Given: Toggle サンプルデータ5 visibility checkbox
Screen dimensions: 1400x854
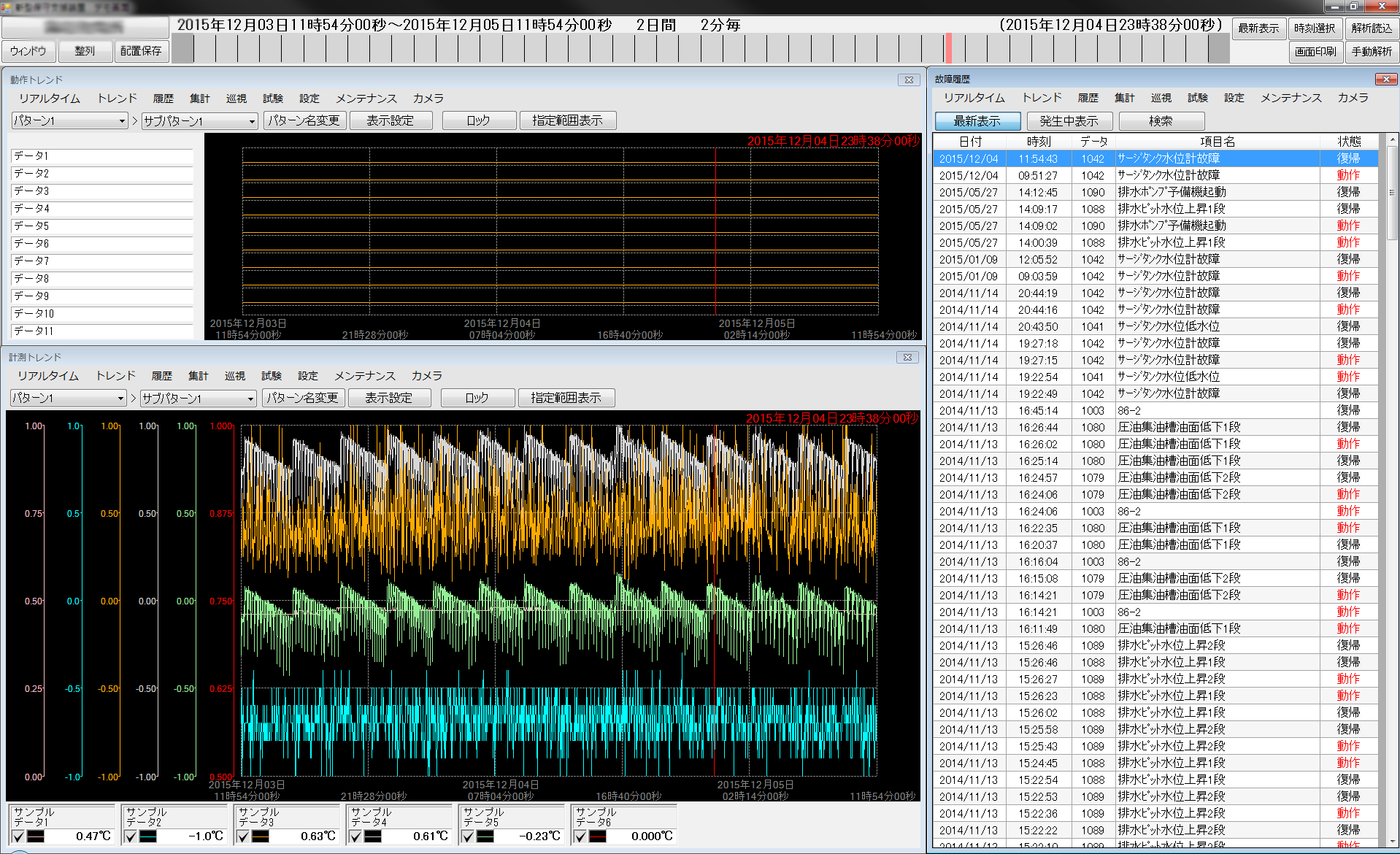Looking at the screenshot, I should (468, 836).
